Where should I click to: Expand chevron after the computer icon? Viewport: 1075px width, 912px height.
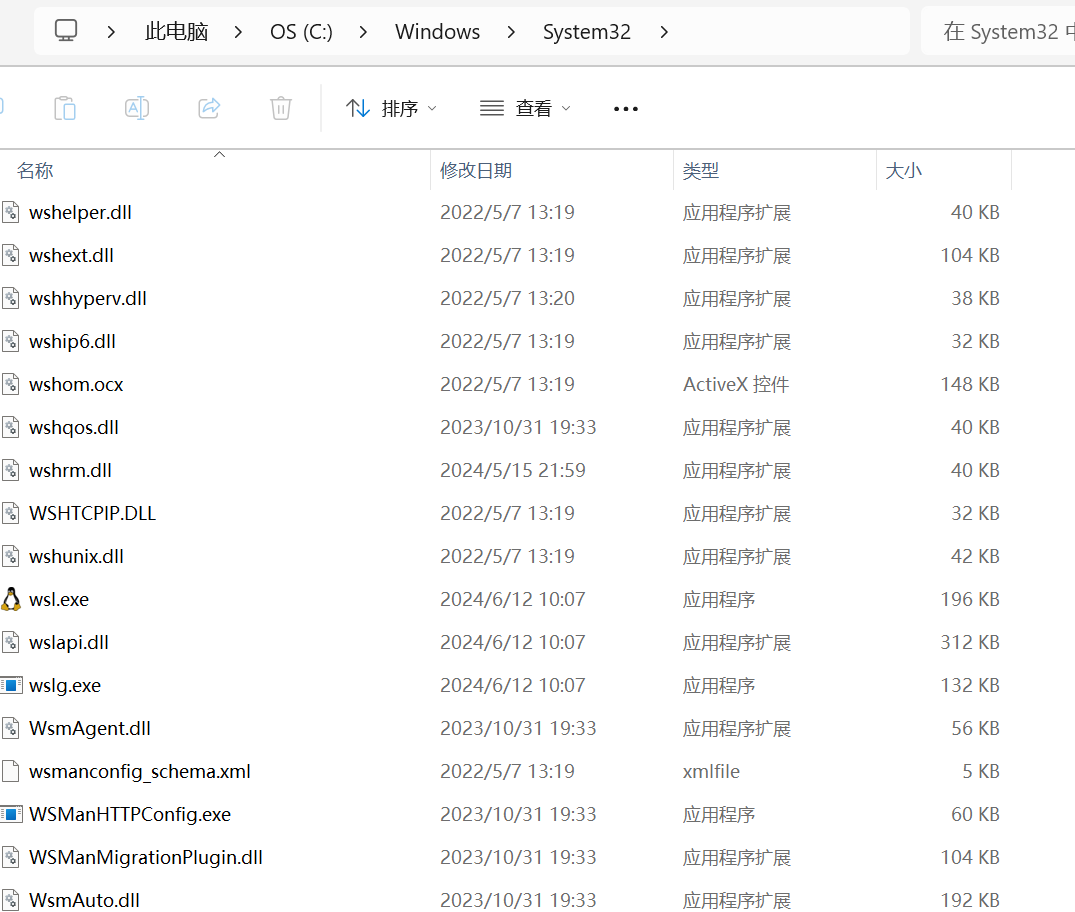111,32
